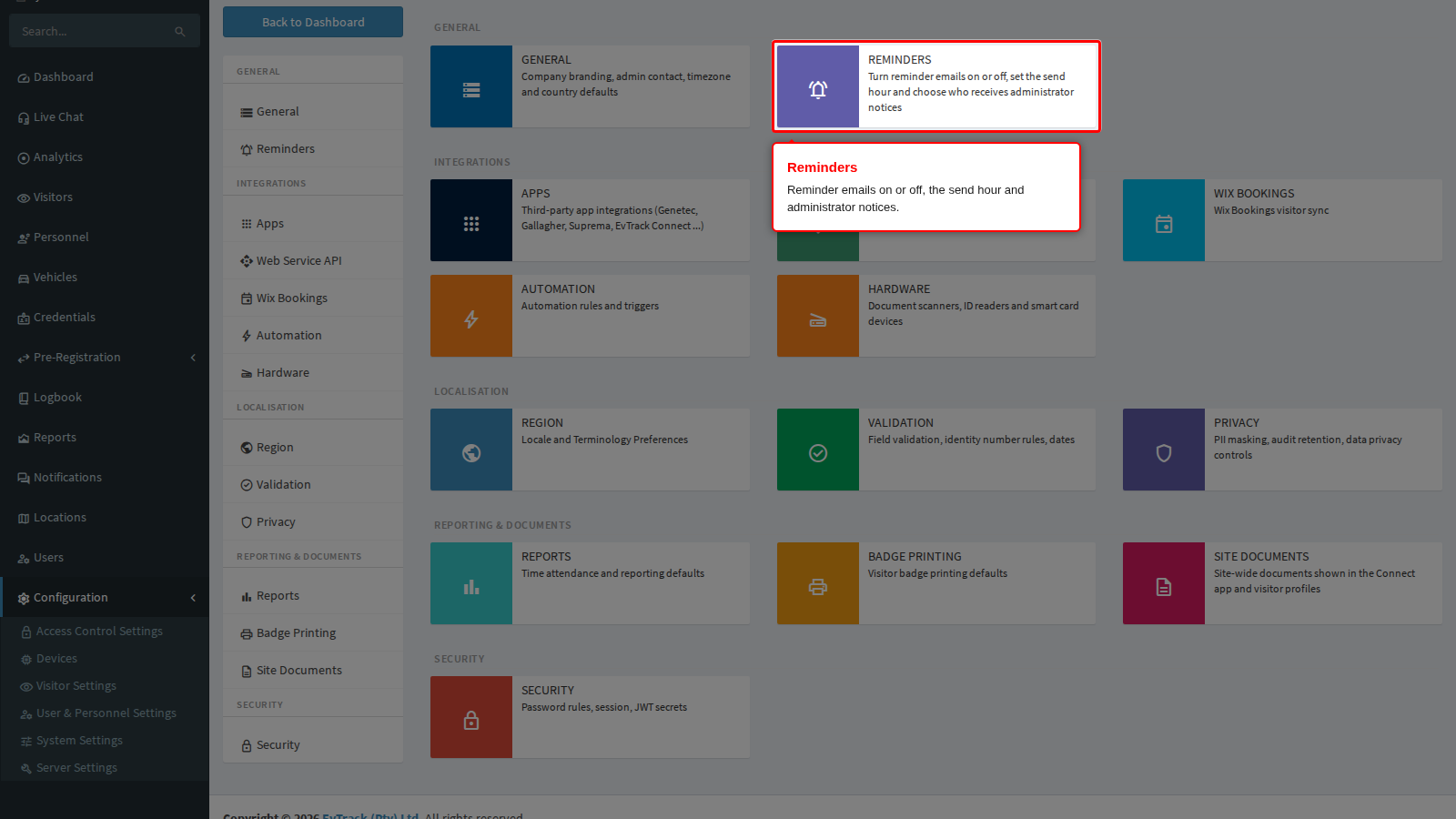Open Credentials in the sidebar
This screenshot has width=1456, height=819.
[x=105, y=318]
